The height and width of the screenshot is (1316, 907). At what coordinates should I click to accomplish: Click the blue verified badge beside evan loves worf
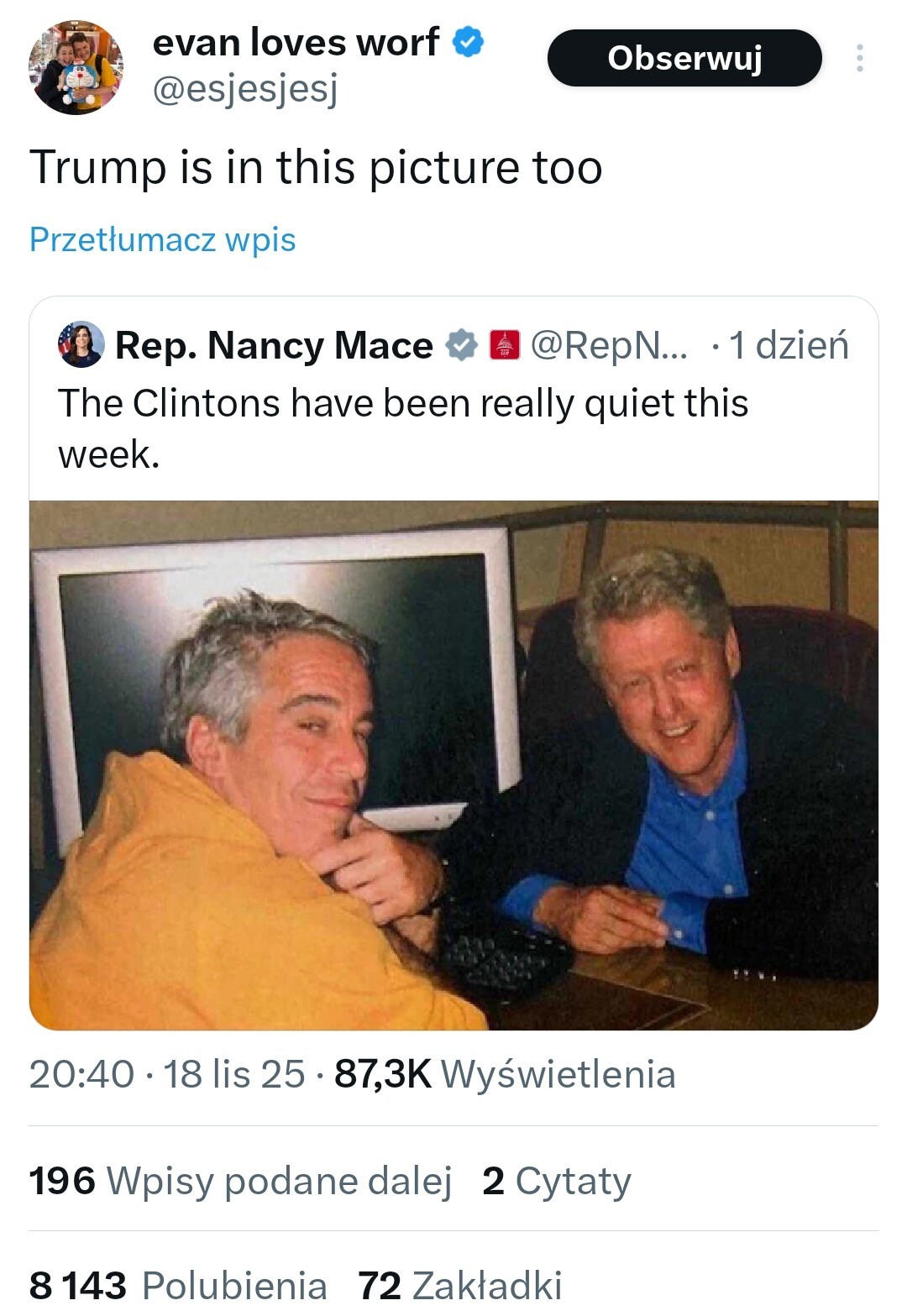469,42
